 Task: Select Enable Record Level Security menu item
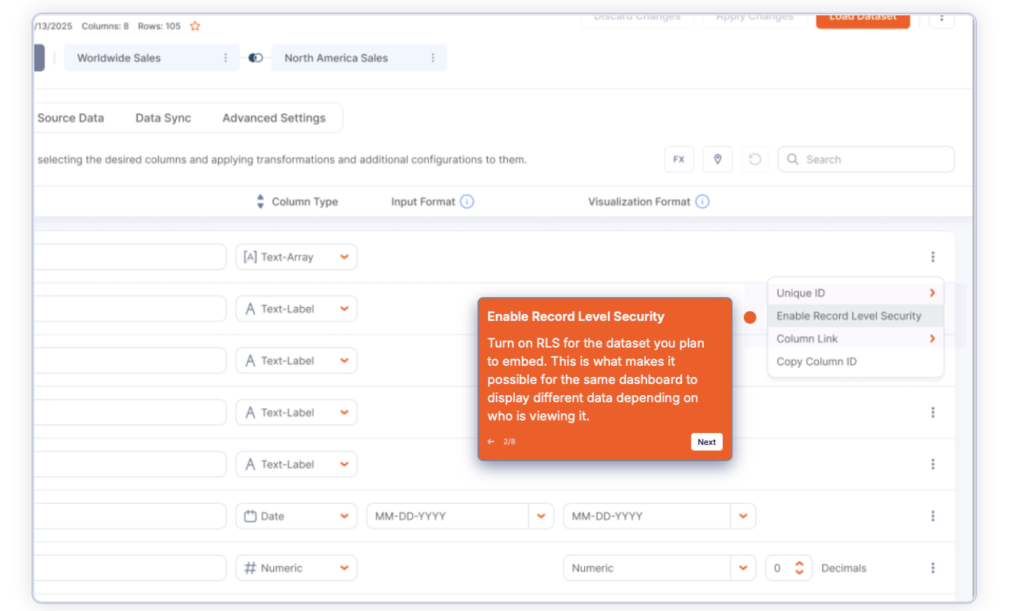(x=848, y=316)
